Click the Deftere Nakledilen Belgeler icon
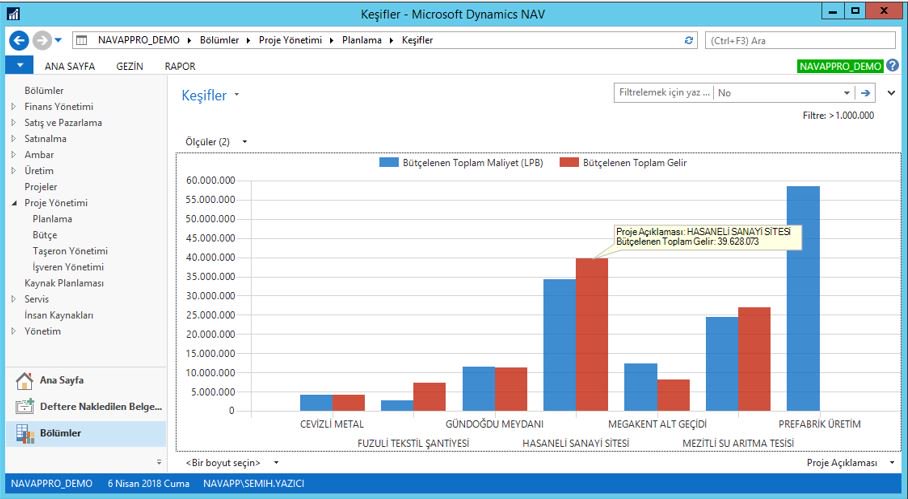Image resolution: width=908 pixels, height=499 pixels. pyautogui.click(x=24, y=406)
